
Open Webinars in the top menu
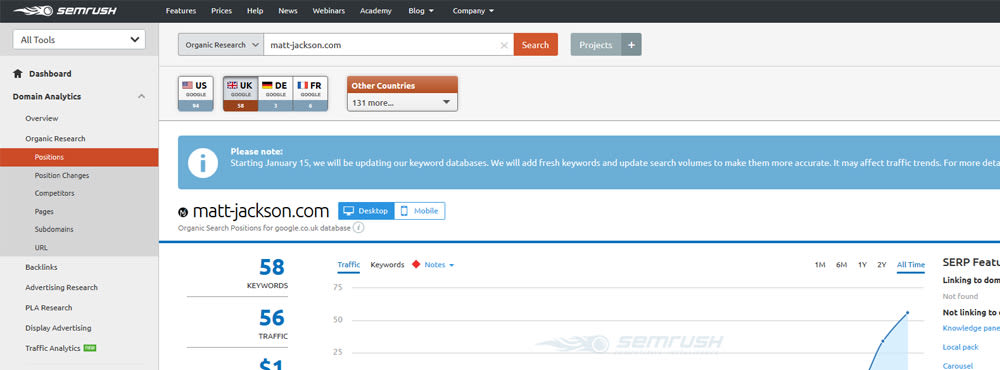pyautogui.click(x=329, y=11)
